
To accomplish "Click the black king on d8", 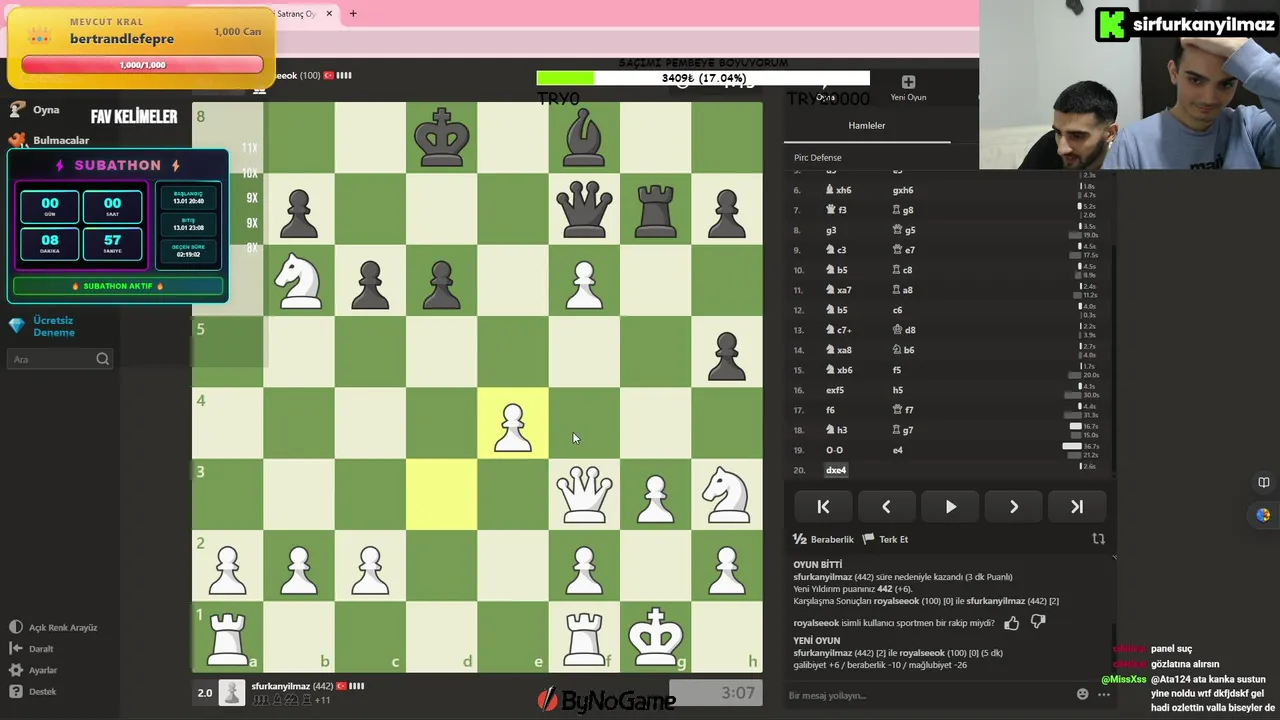I will [x=441, y=137].
